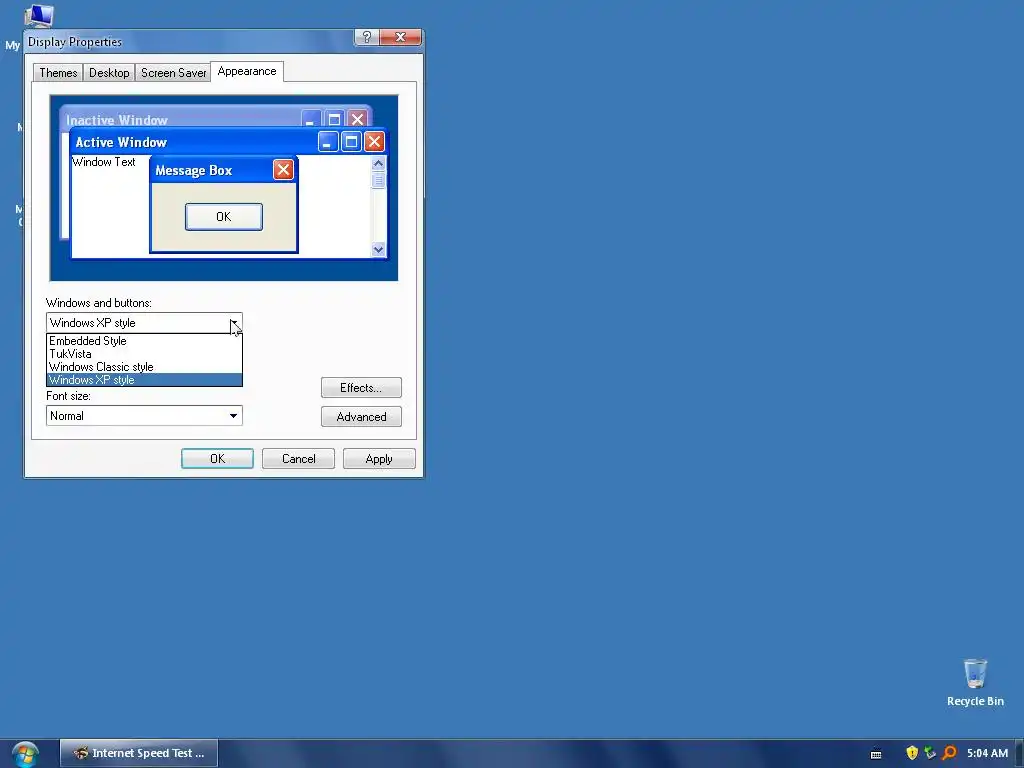Confirm with the dialog OK button
This screenshot has width=1024, height=768.
217,458
